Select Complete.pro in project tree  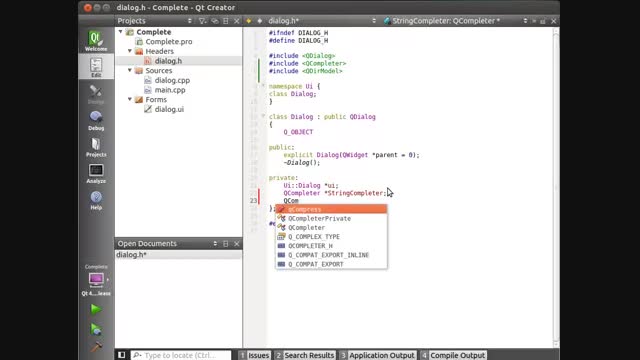(x=169, y=42)
